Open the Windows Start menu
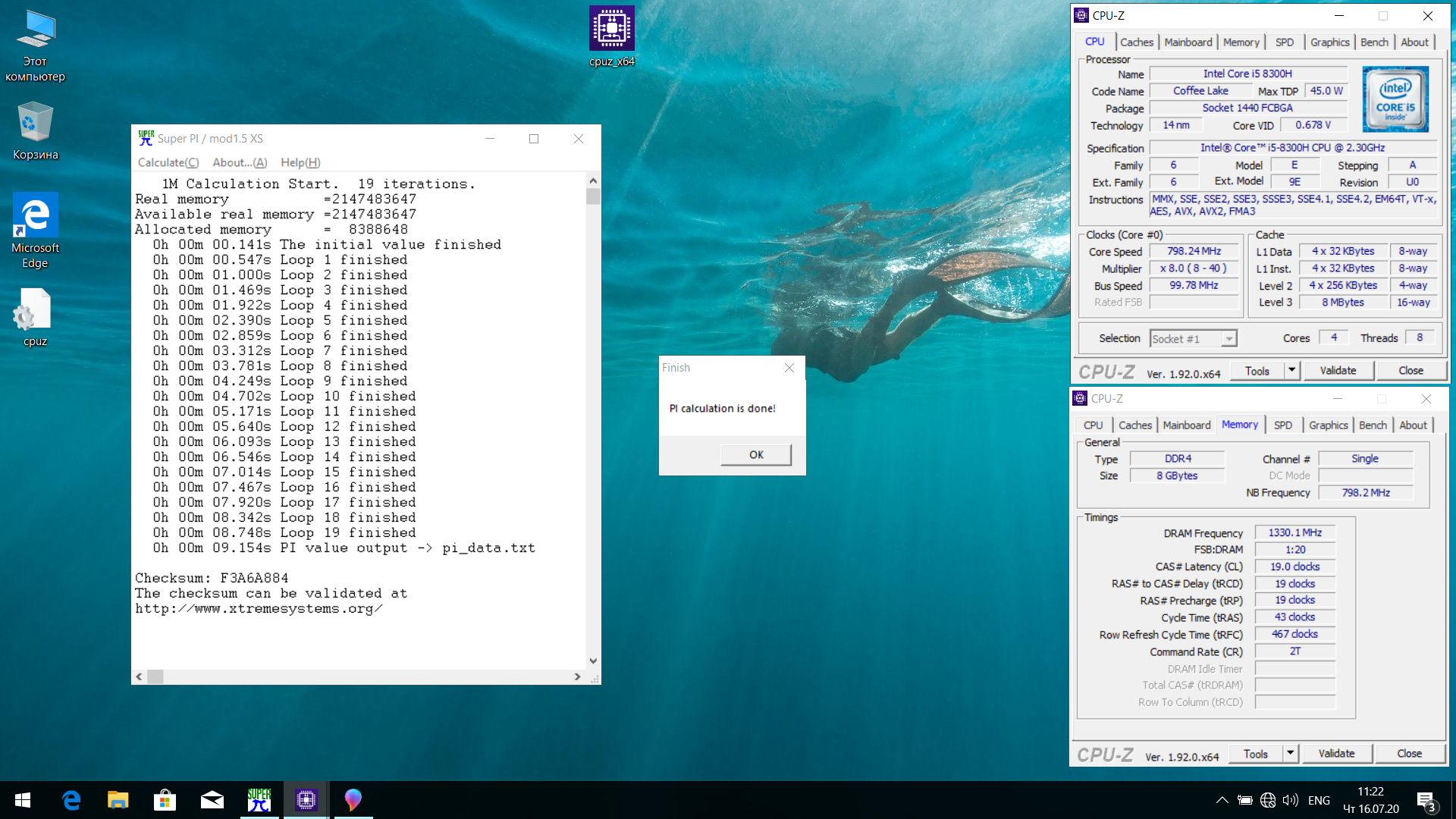The width and height of the screenshot is (1456, 819). 23,800
